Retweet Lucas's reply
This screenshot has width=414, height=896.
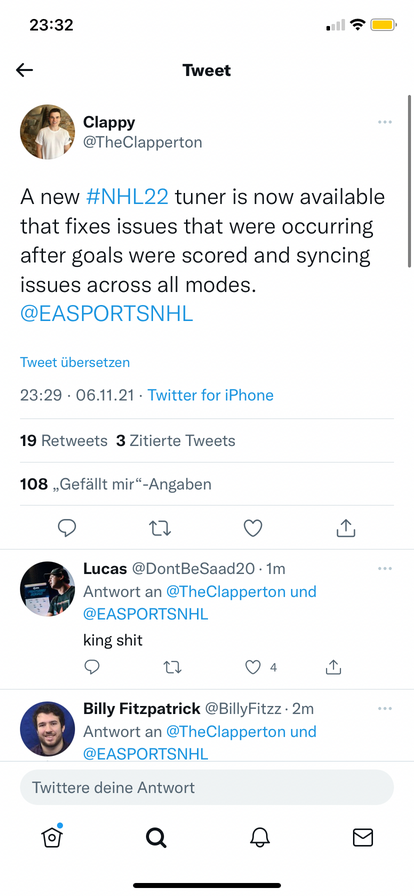(172, 667)
